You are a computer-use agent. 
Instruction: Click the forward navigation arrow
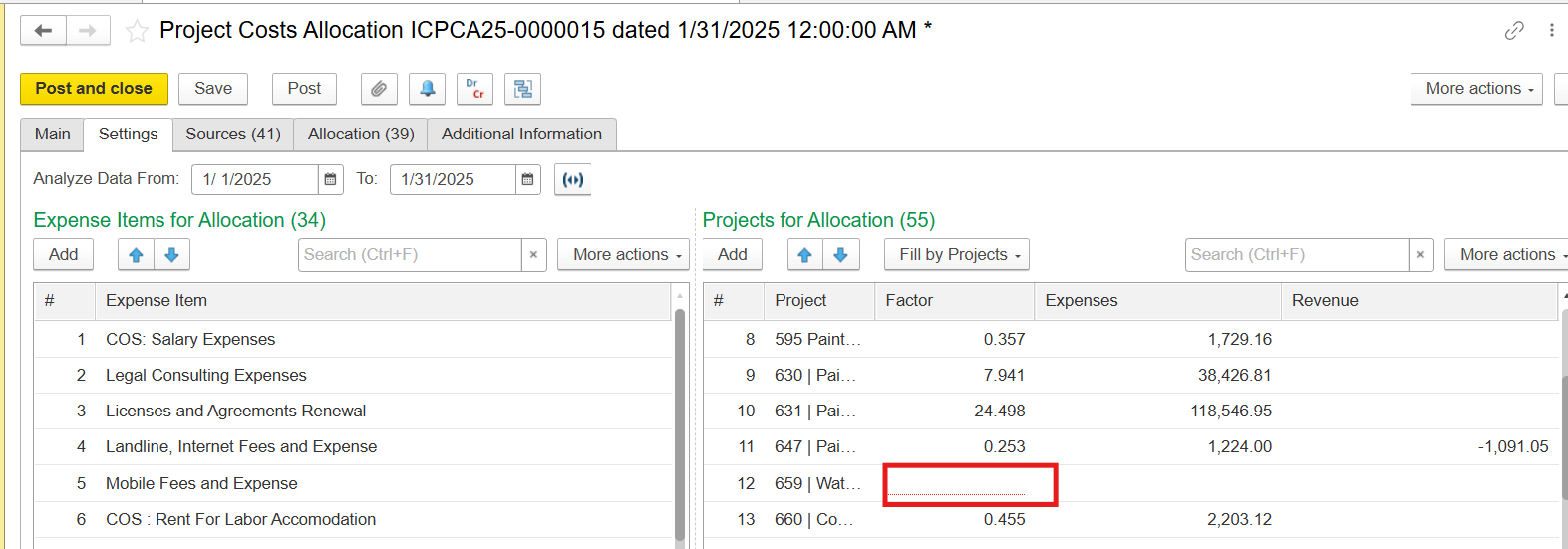click(88, 31)
